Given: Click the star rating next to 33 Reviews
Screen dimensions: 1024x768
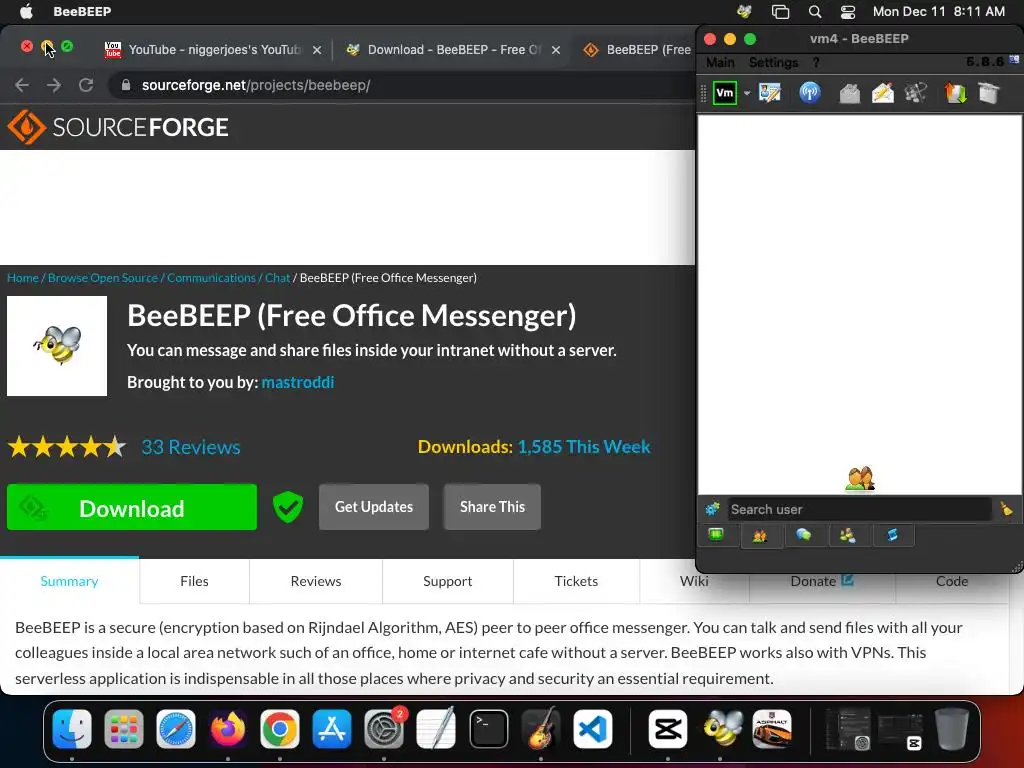Looking at the screenshot, I should (x=67, y=447).
